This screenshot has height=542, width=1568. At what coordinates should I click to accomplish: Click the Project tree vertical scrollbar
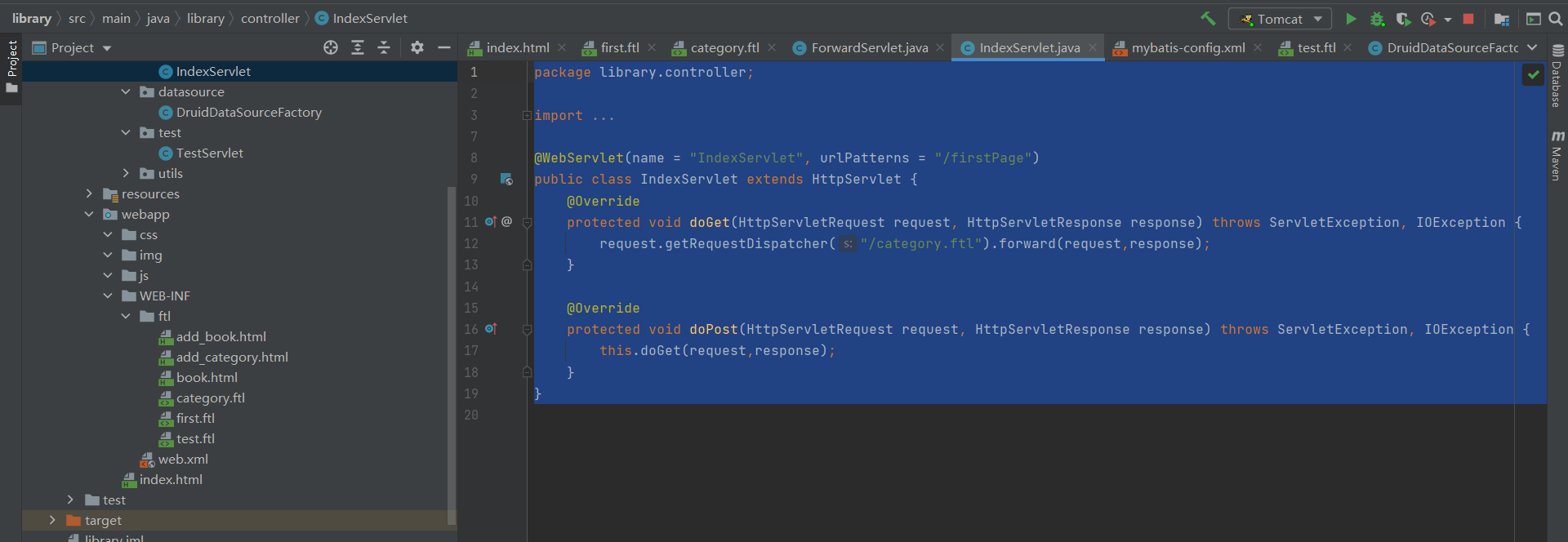coord(452,355)
